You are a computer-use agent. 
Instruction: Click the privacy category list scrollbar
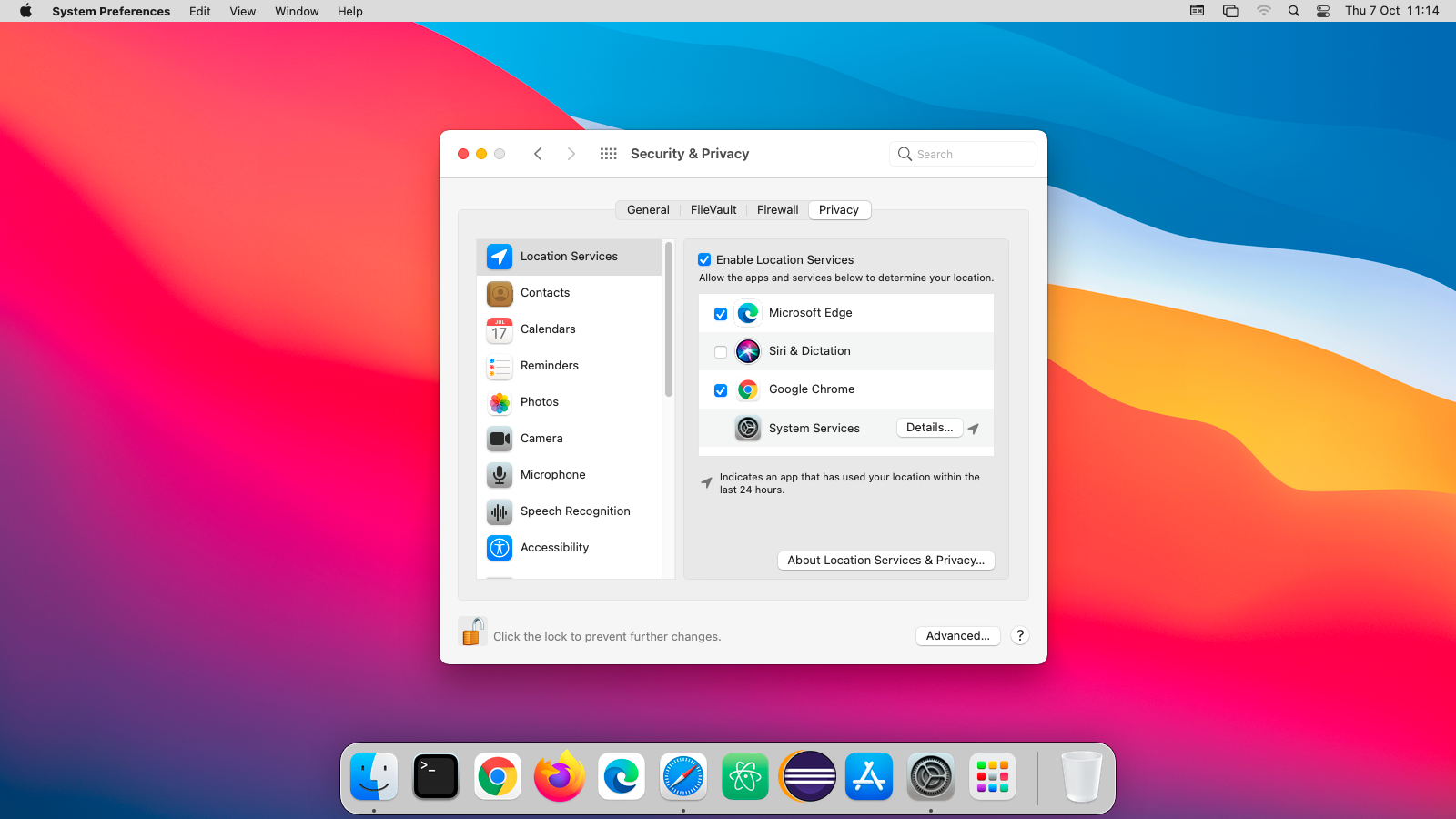tap(669, 320)
